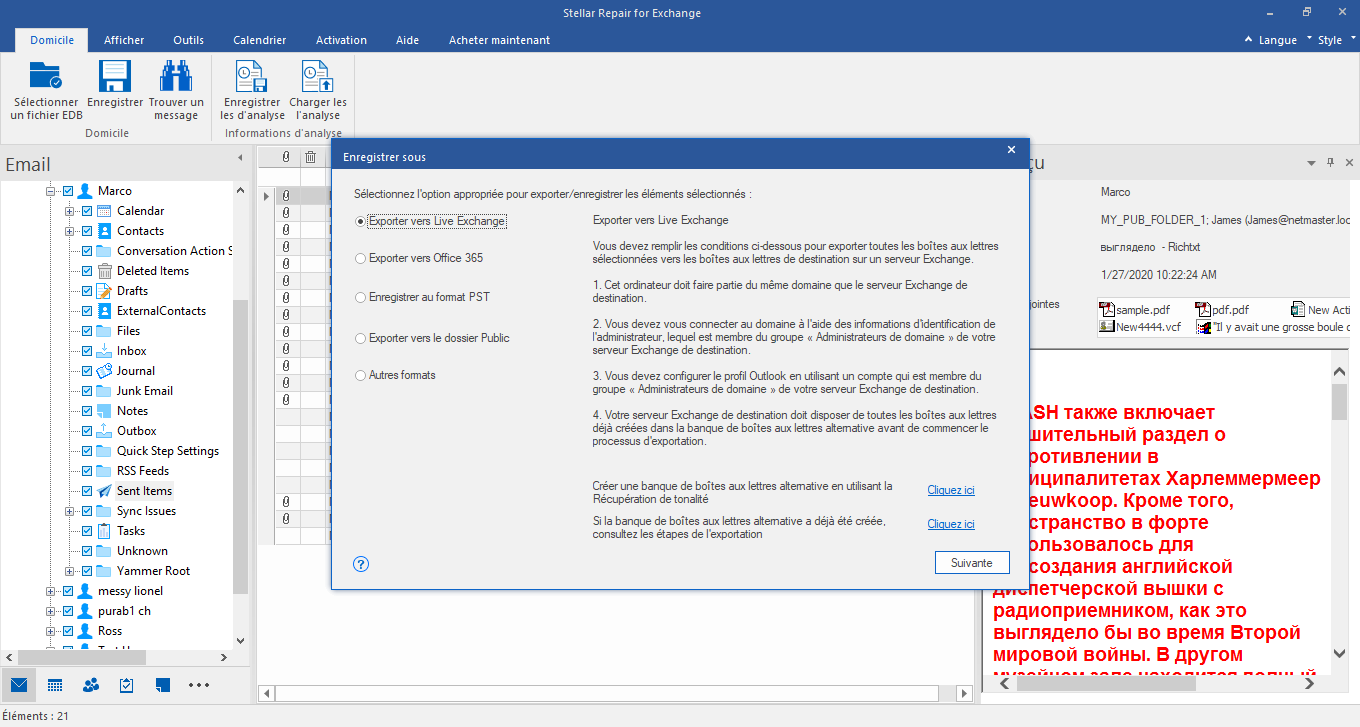Switch to the Domicile ribbon tab
The image size is (1360, 727).
pyautogui.click(x=51, y=40)
